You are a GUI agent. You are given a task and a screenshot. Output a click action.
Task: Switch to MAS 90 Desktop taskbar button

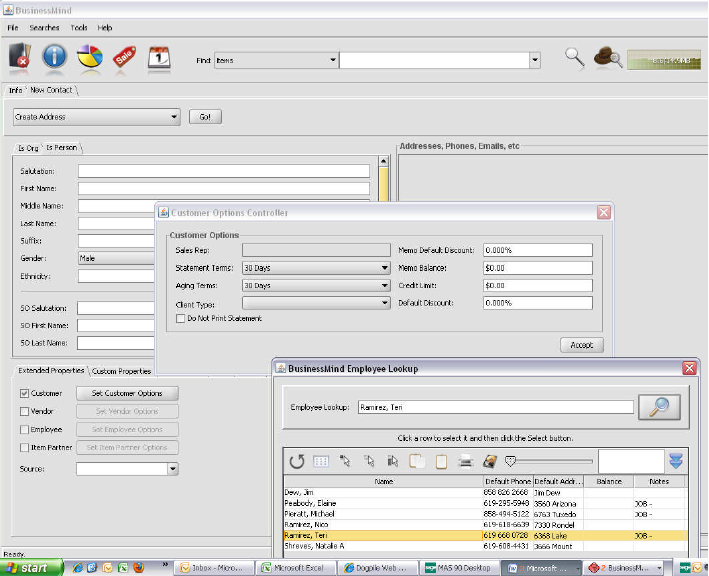[x=459, y=568]
